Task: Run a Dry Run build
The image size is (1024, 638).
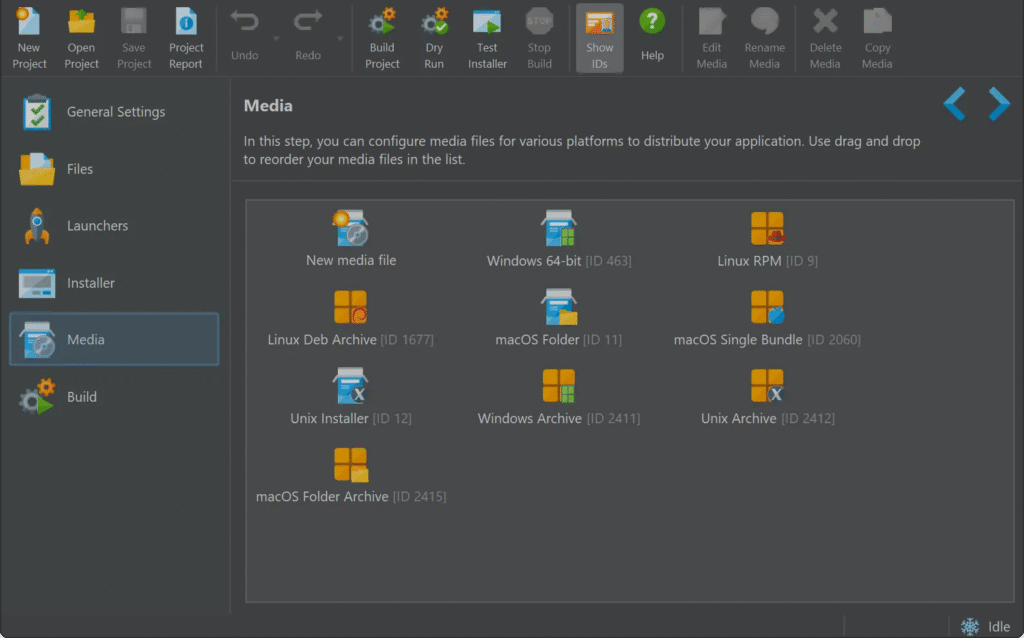Action: tap(434, 38)
